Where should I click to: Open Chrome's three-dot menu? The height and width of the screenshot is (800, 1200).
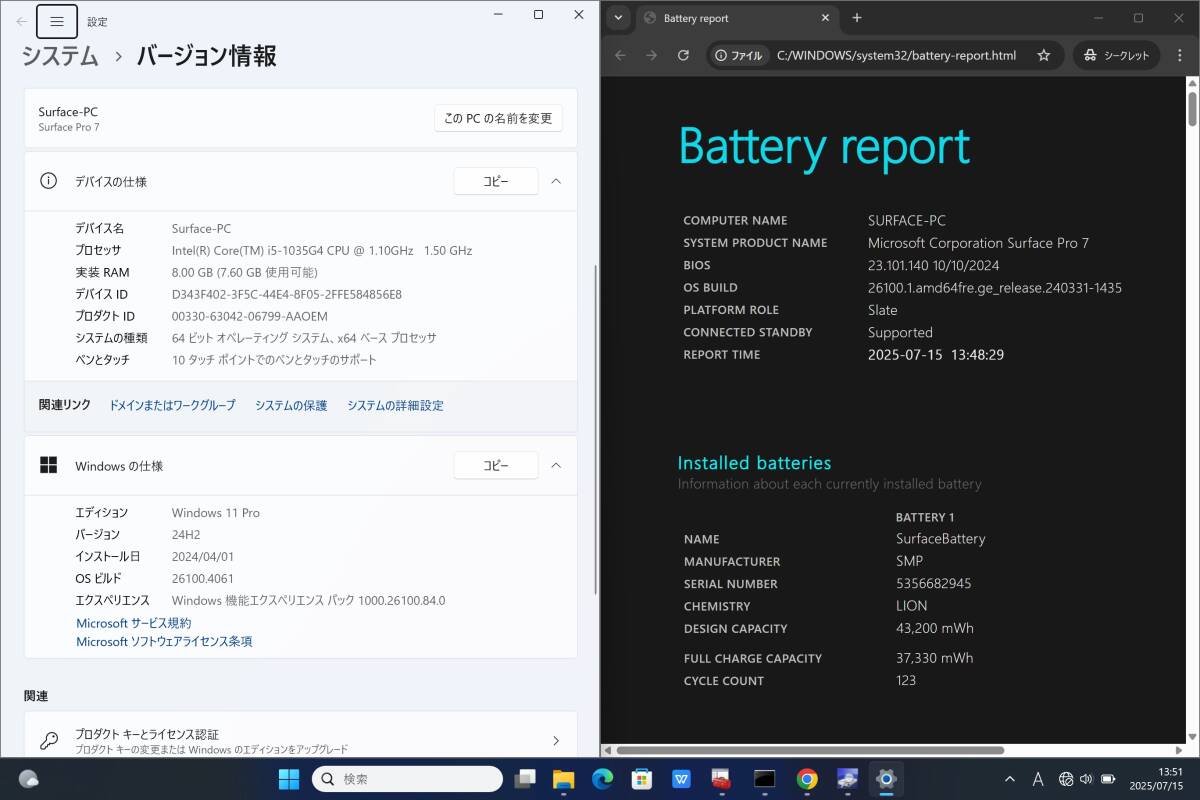pyautogui.click(x=1178, y=56)
